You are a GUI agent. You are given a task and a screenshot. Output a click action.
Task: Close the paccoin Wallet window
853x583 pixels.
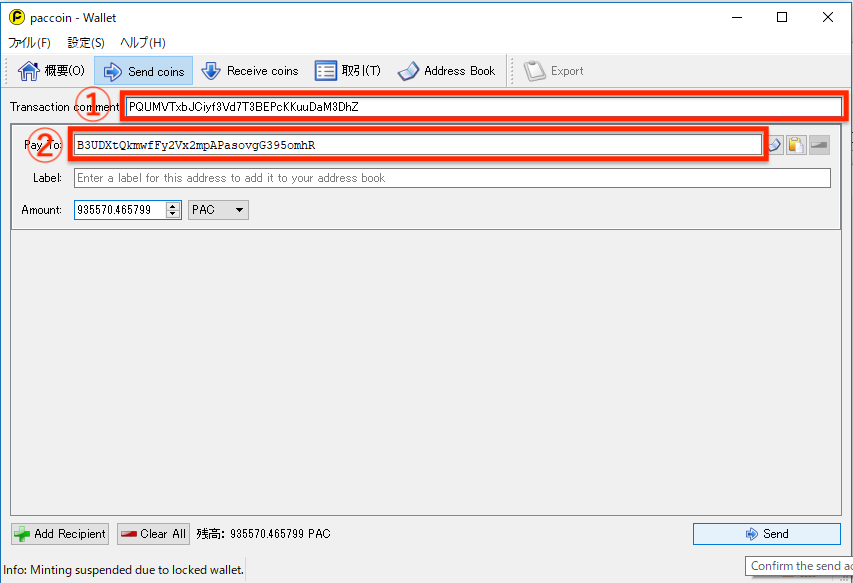(x=828, y=17)
